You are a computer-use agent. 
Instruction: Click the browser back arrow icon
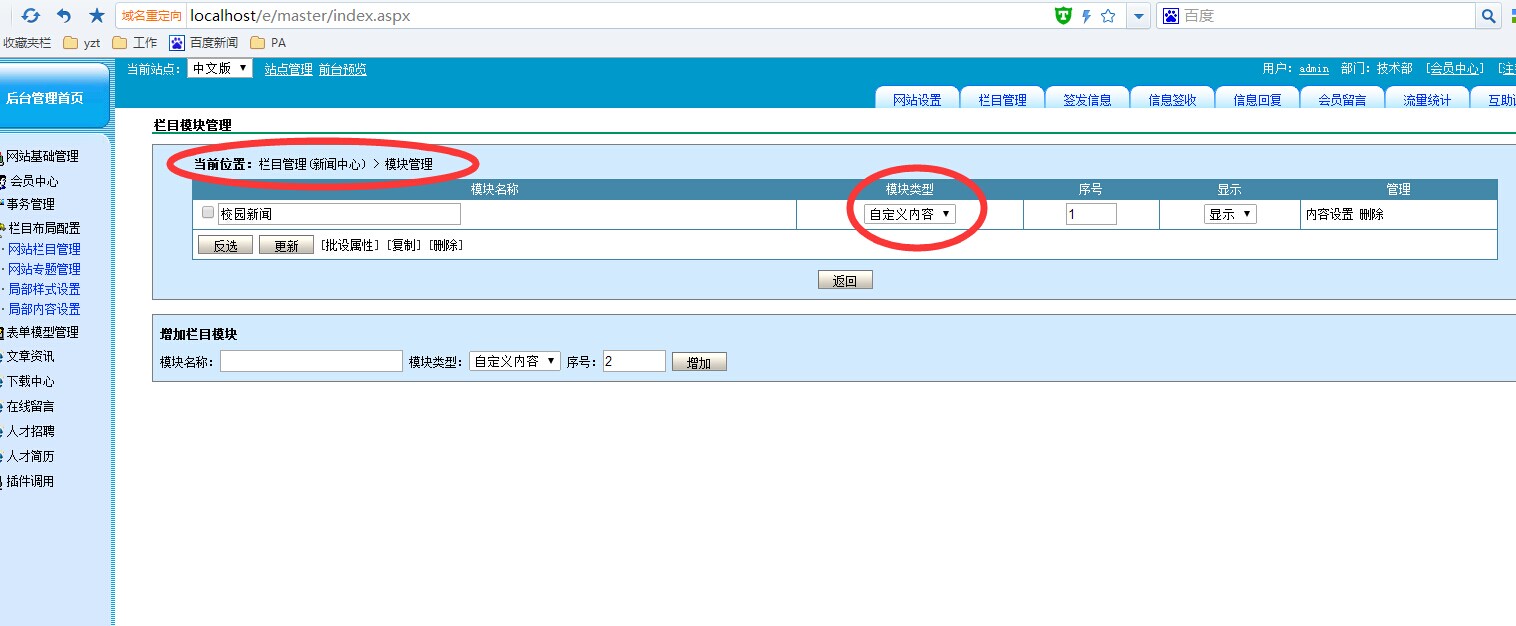(64, 16)
